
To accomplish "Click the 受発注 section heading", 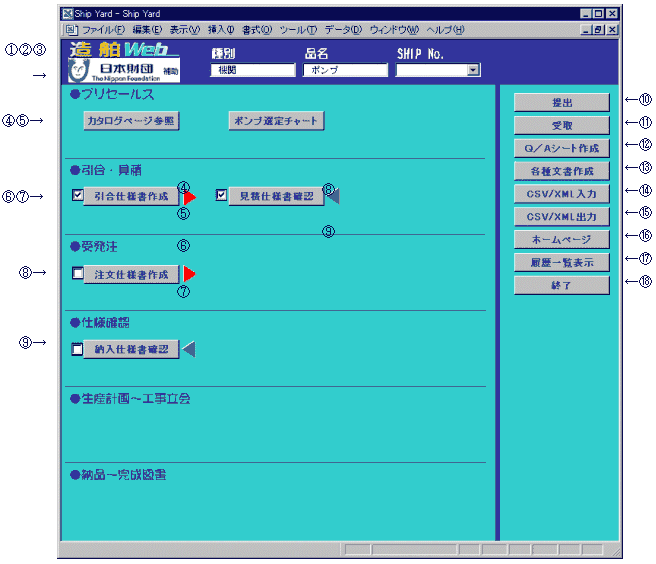I will (x=94, y=246).
